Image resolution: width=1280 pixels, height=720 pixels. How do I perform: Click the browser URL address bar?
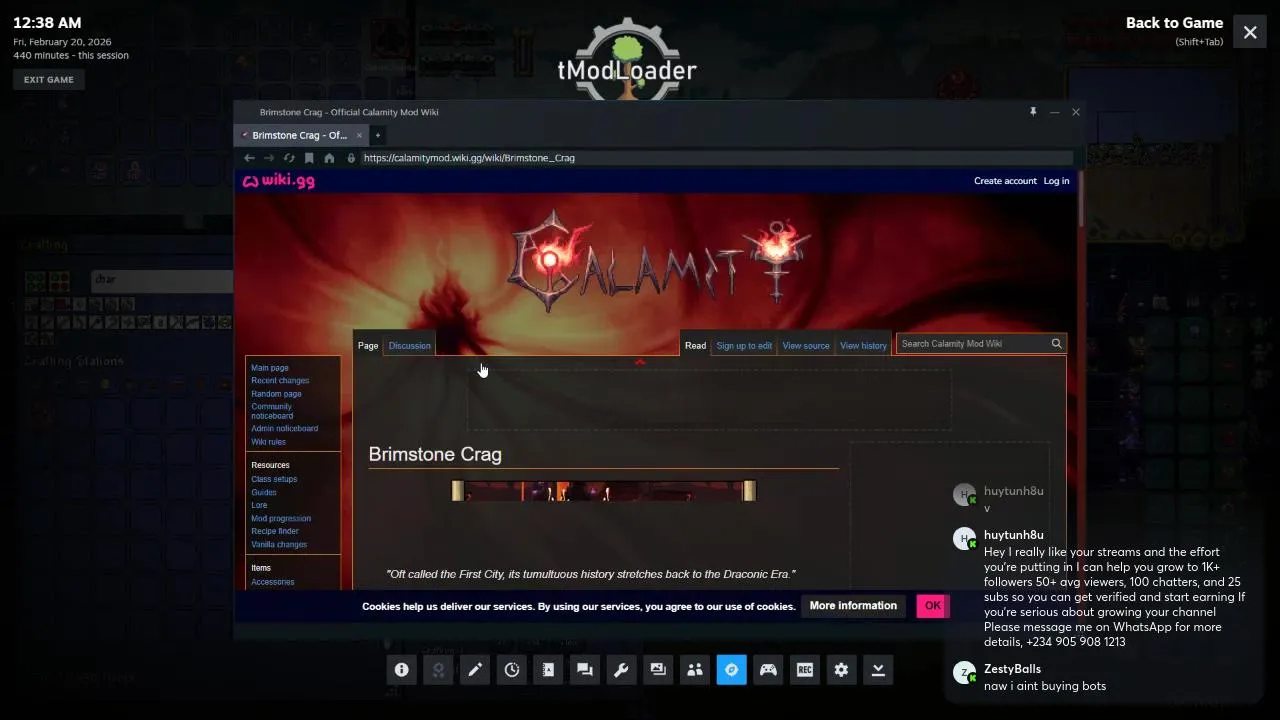[x=716, y=158]
